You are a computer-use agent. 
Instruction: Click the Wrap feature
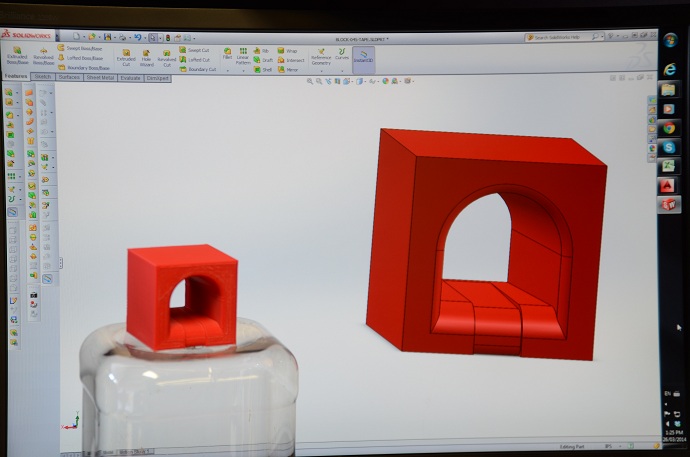[x=287, y=51]
